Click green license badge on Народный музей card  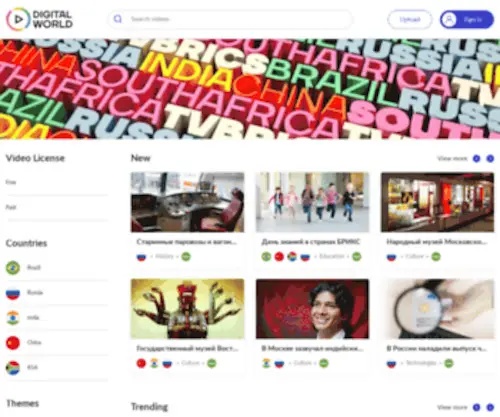[x=436, y=257]
